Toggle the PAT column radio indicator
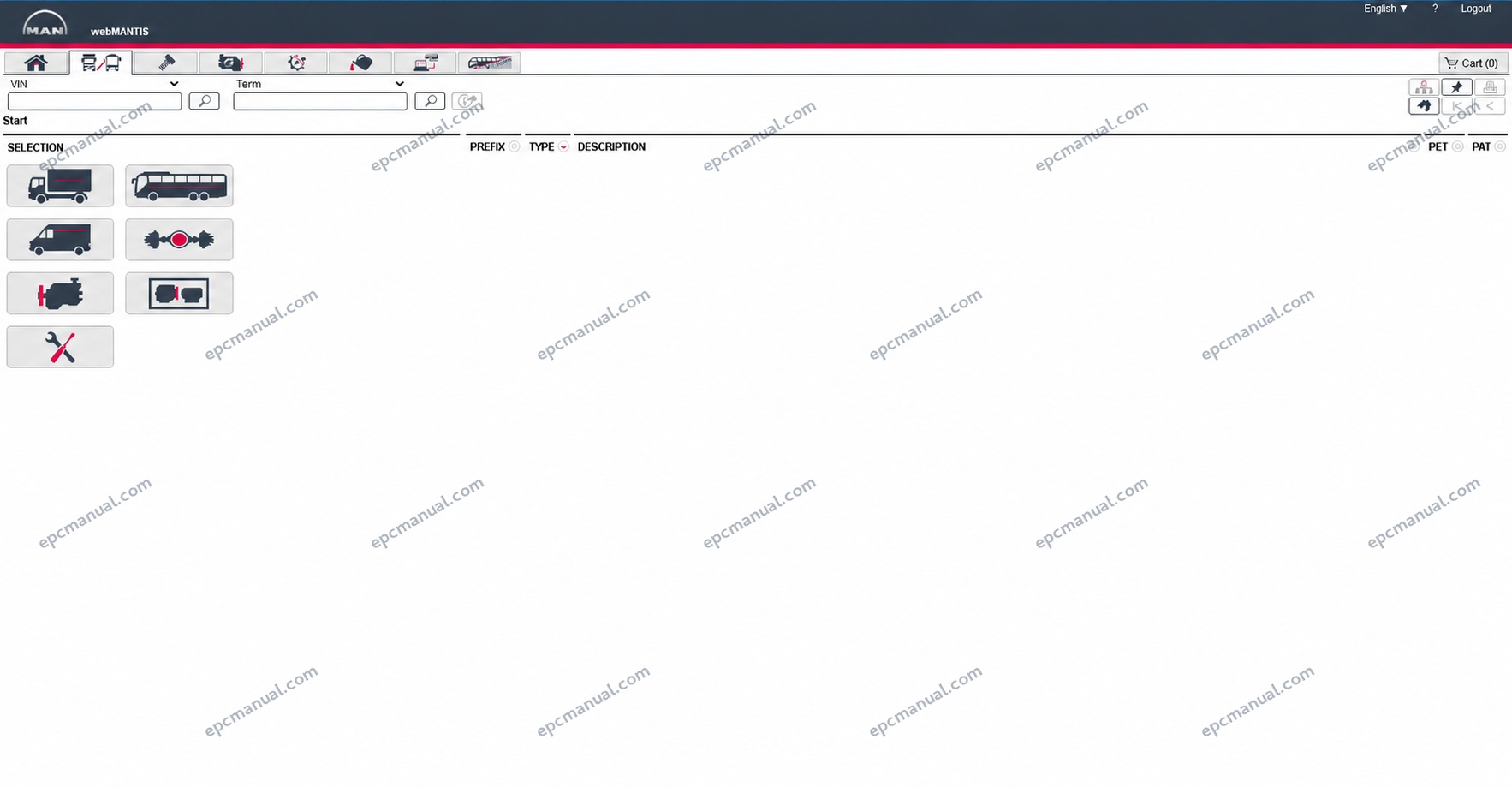 point(1500,146)
